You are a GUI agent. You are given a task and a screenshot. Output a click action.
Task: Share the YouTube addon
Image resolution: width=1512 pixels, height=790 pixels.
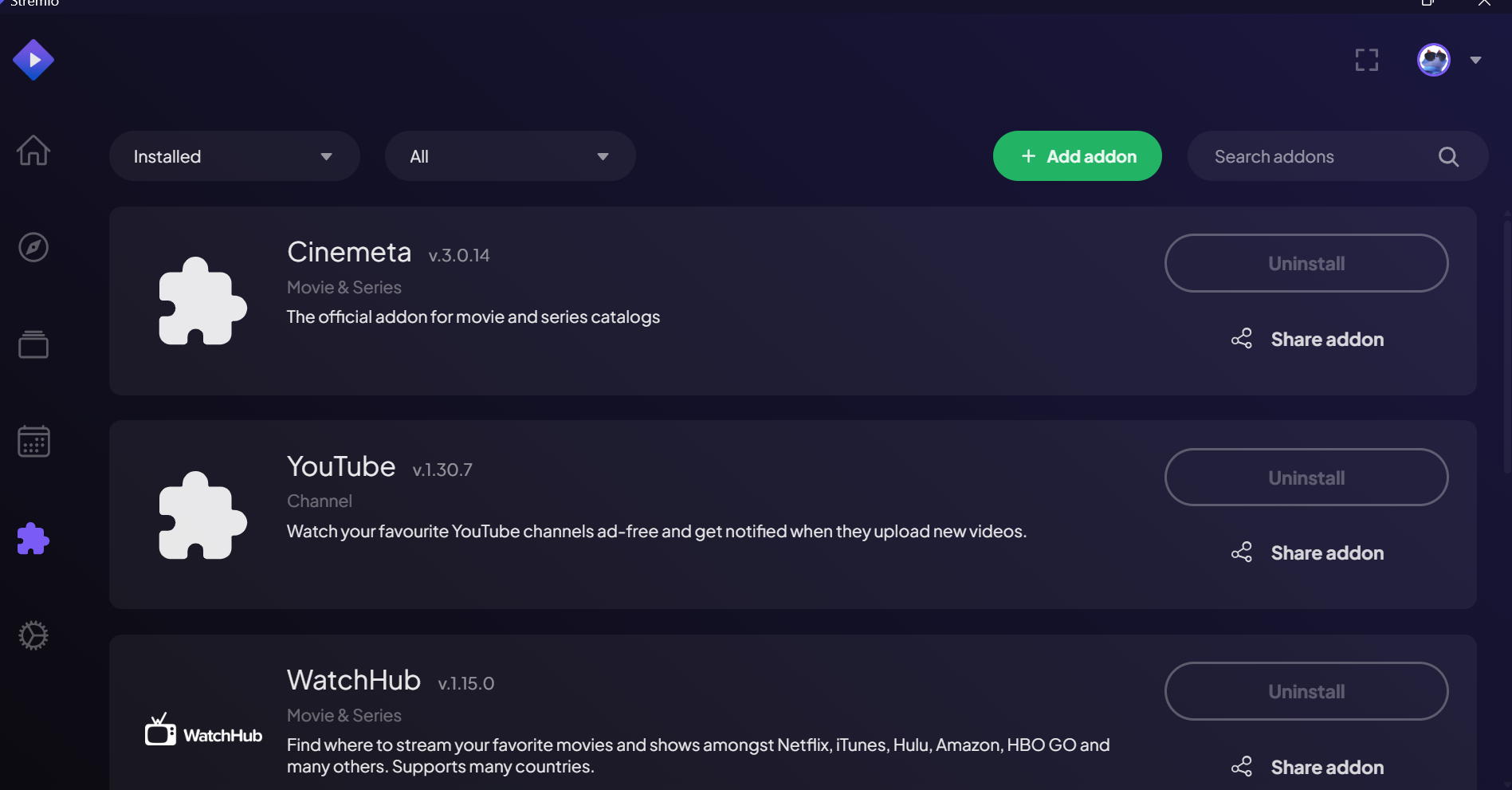(1307, 552)
